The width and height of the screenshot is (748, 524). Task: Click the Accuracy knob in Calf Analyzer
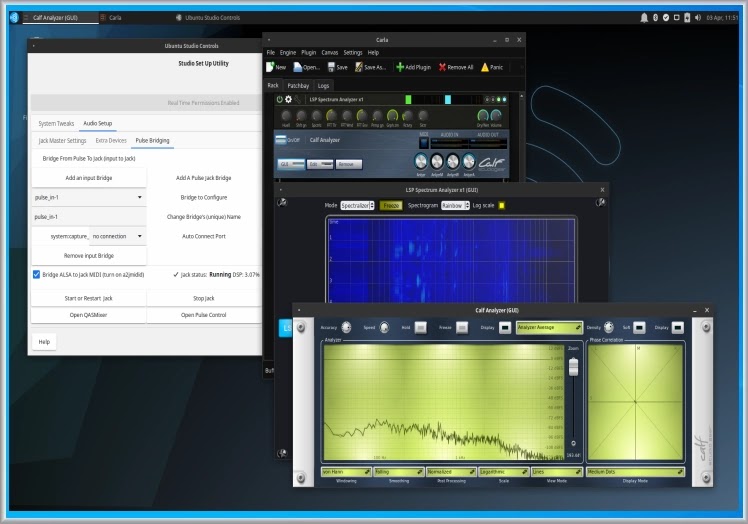(x=346, y=327)
